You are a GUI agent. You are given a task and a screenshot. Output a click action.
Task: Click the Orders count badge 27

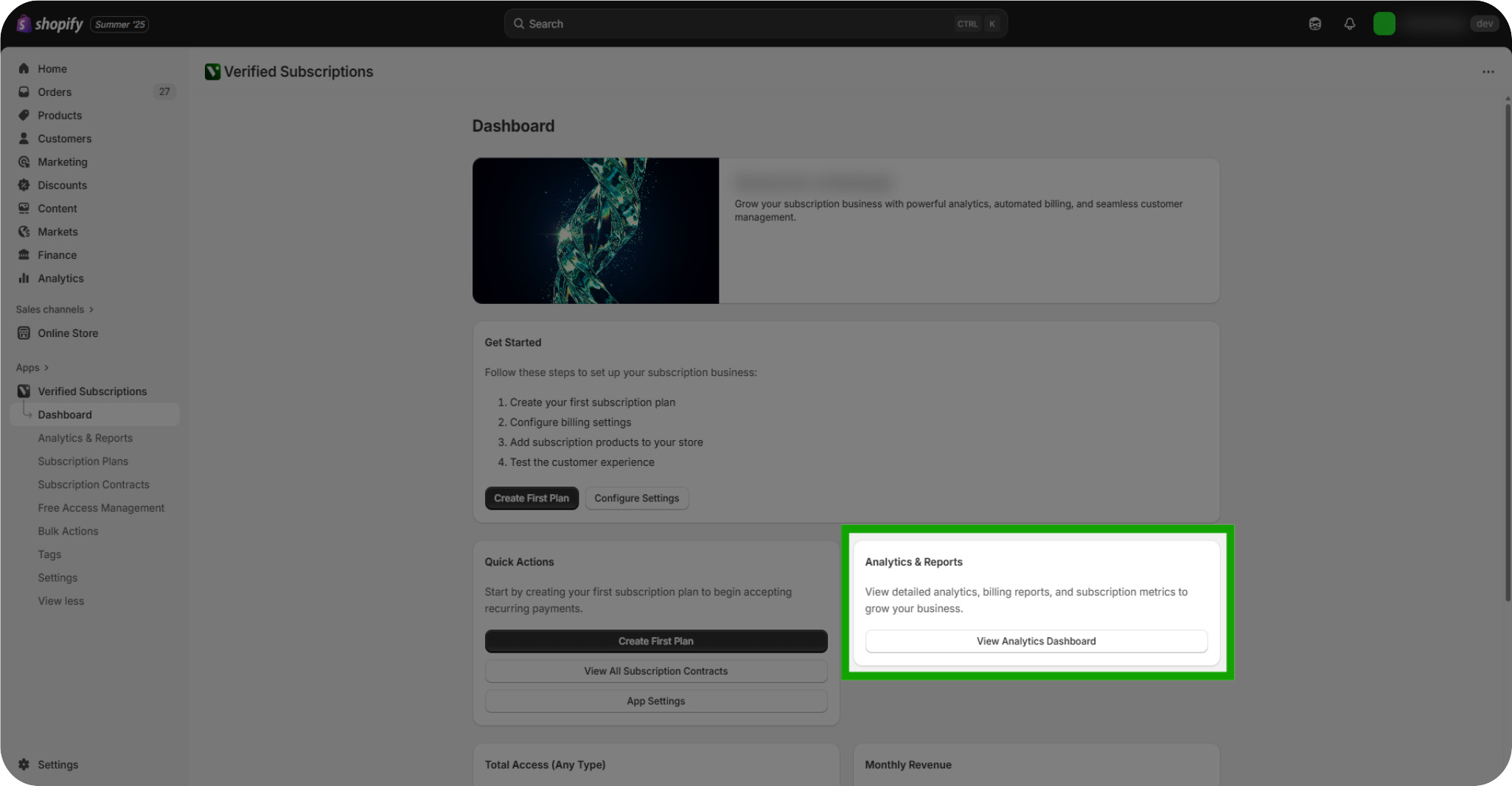(164, 91)
